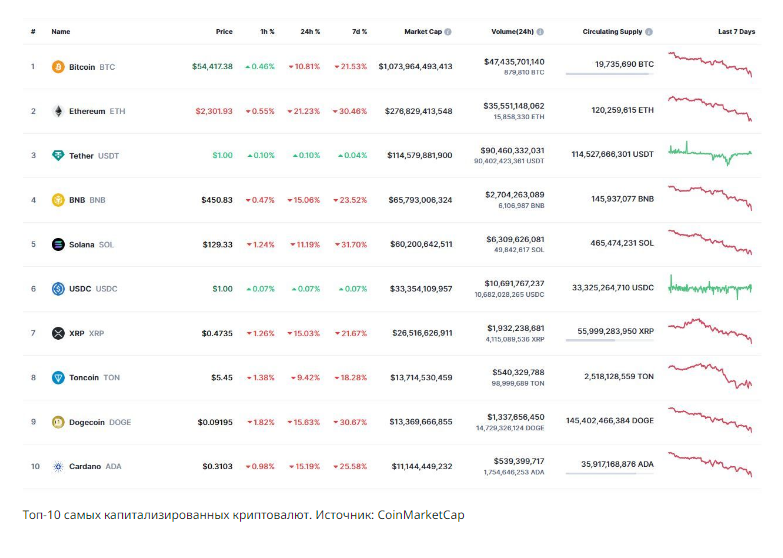The image size is (783, 558).
Task: Click the info icon next to Circulating Supply
Action: [649, 31]
